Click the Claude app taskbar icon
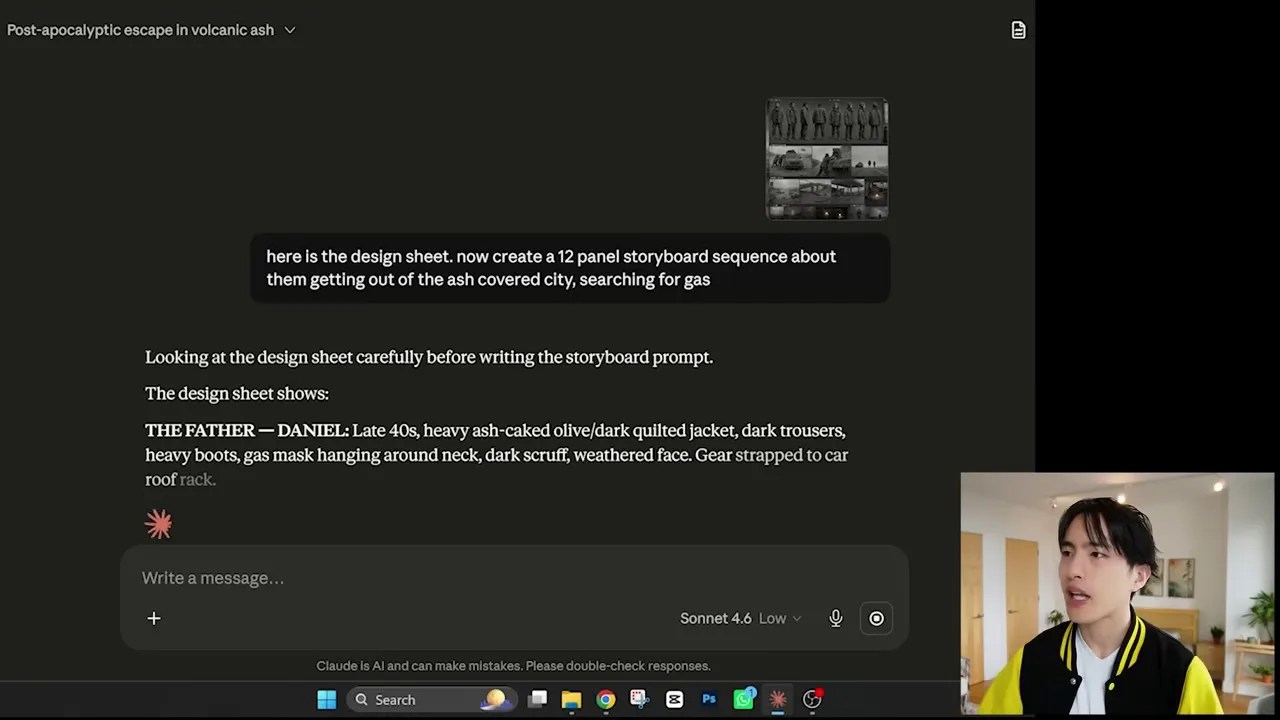Screen dimensions: 1280x720 (x=777, y=699)
